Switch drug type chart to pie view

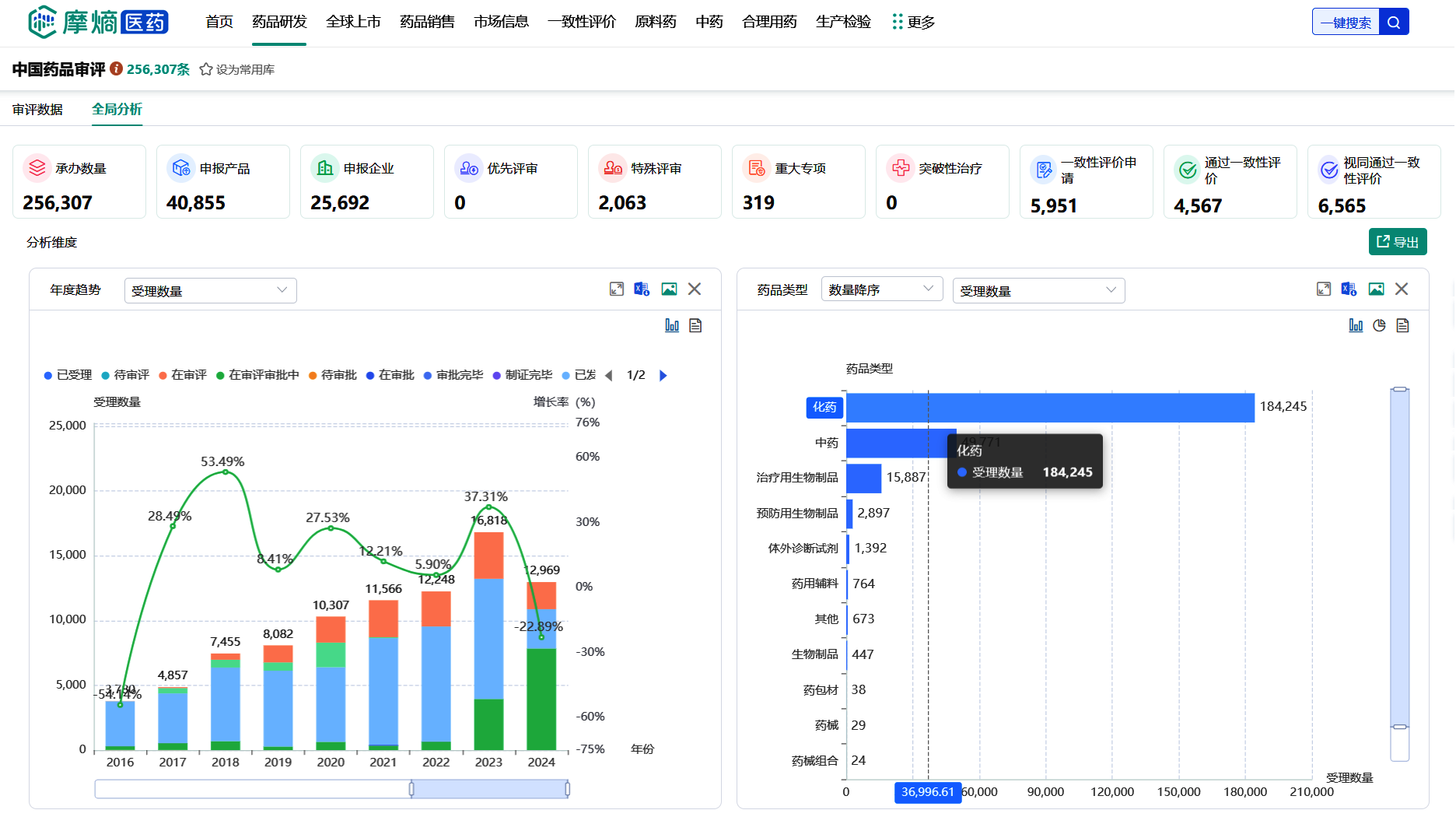1379,325
